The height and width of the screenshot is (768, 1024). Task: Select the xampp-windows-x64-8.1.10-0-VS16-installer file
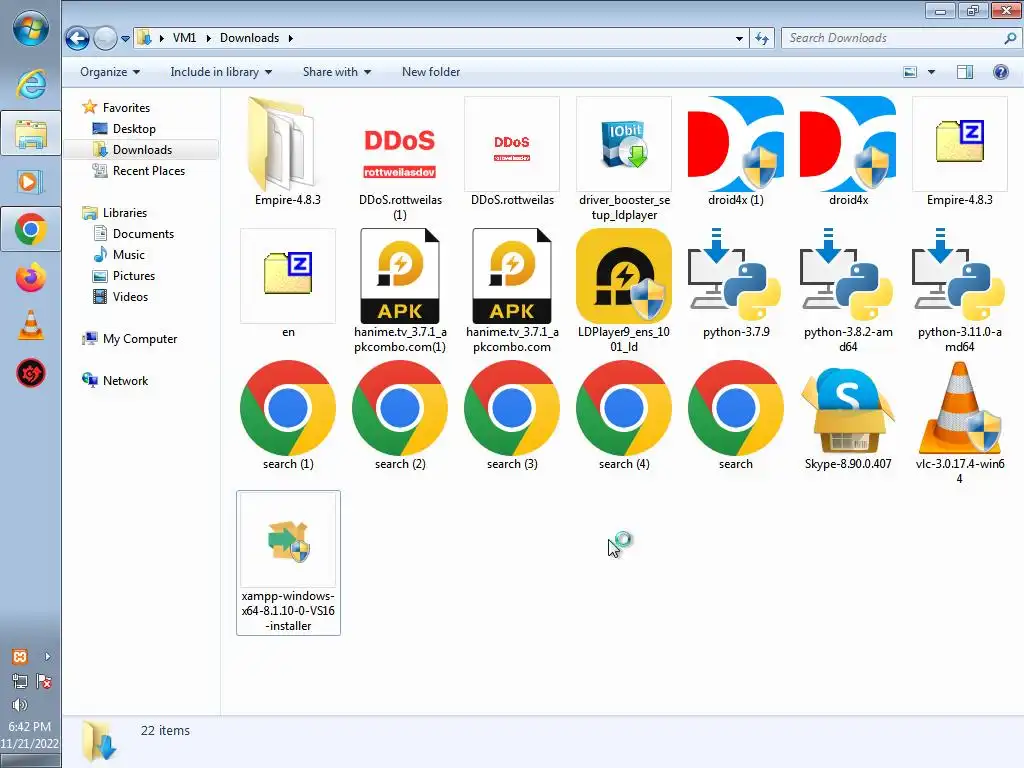click(288, 562)
